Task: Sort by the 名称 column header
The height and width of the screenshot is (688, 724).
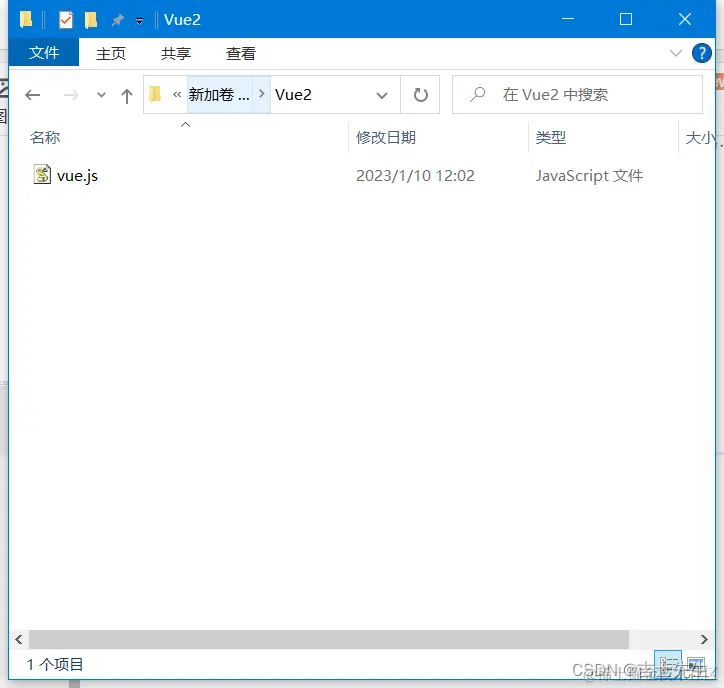Action: click(x=45, y=137)
